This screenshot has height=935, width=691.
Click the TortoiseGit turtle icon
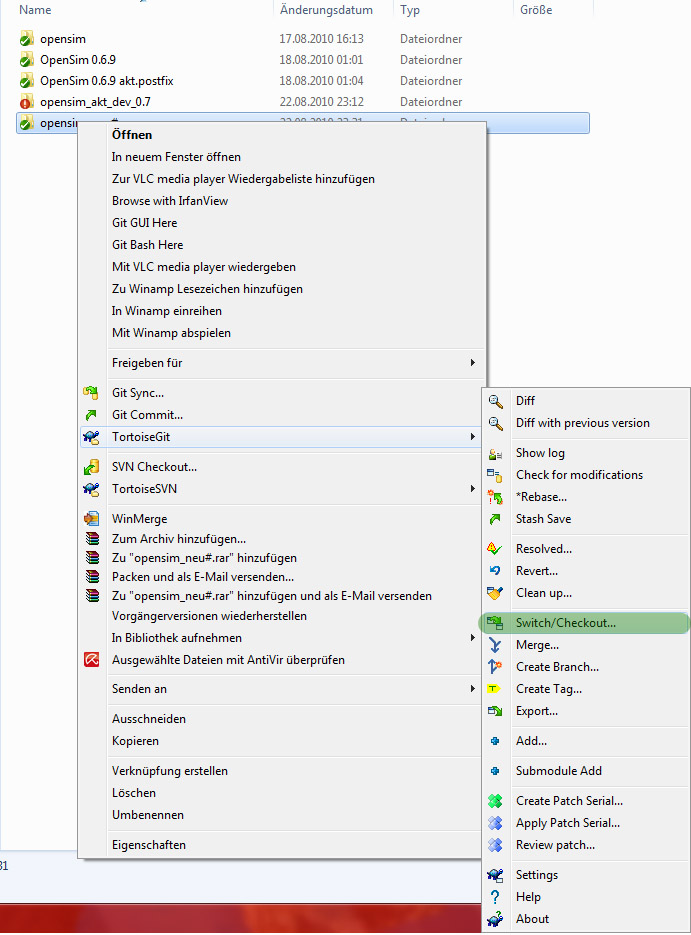click(x=91, y=437)
